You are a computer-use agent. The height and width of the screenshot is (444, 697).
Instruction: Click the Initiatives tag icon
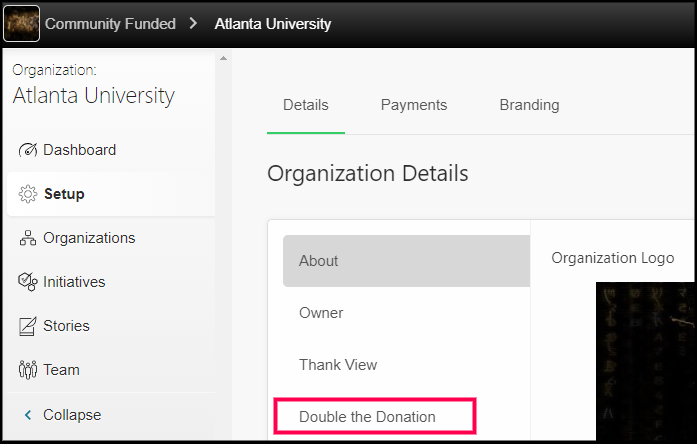28,282
